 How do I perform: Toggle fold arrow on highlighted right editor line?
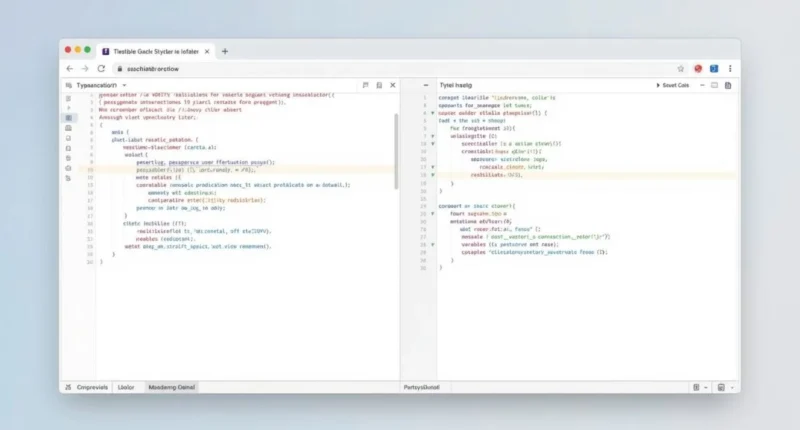[x=433, y=175]
